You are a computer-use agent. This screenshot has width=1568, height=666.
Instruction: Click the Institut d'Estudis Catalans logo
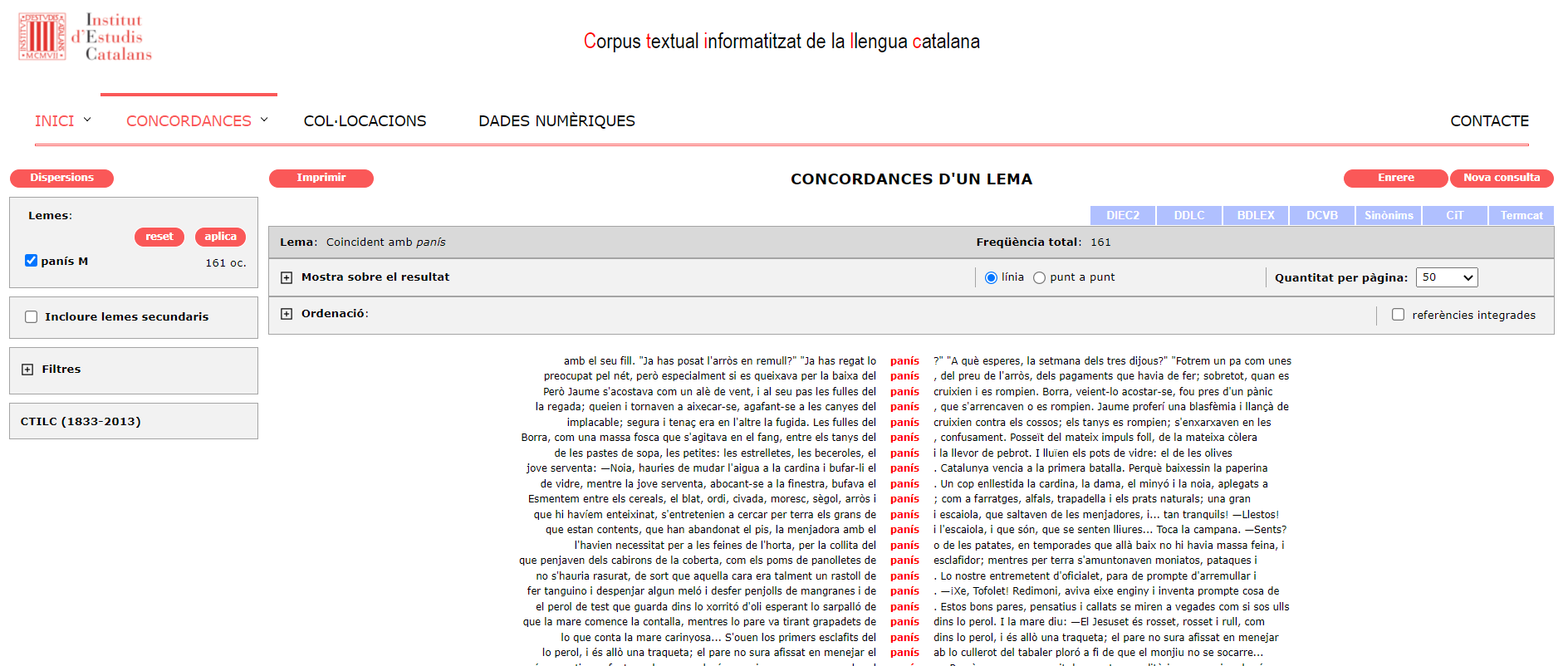click(x=86, y=37)
